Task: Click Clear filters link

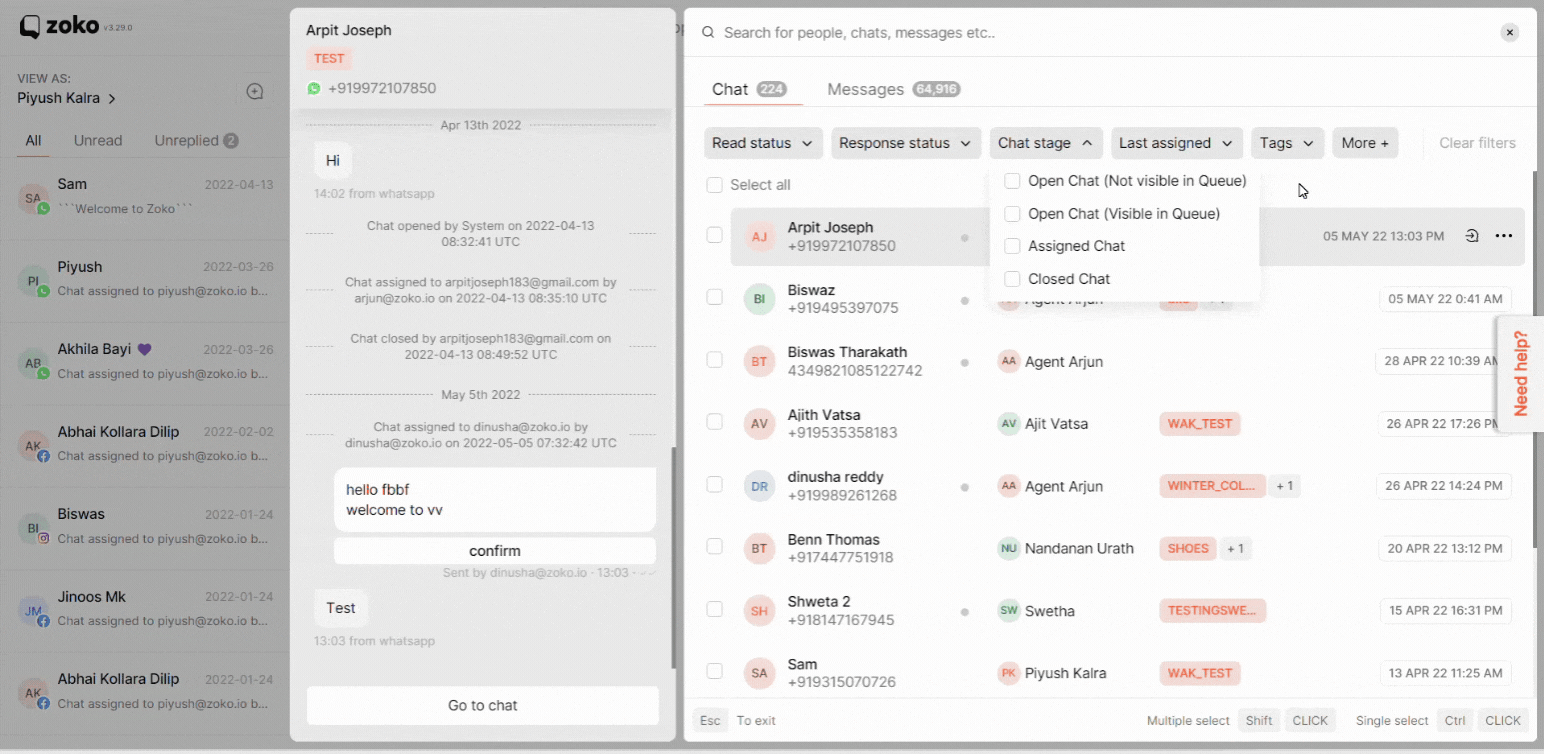Action: click(x=1477, y=143)
